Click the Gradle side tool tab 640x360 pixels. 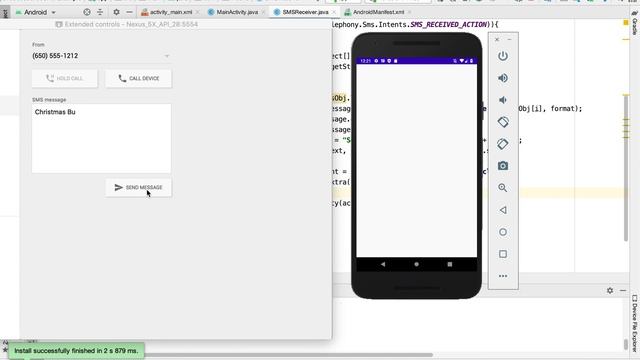click(x=635, y=24)
